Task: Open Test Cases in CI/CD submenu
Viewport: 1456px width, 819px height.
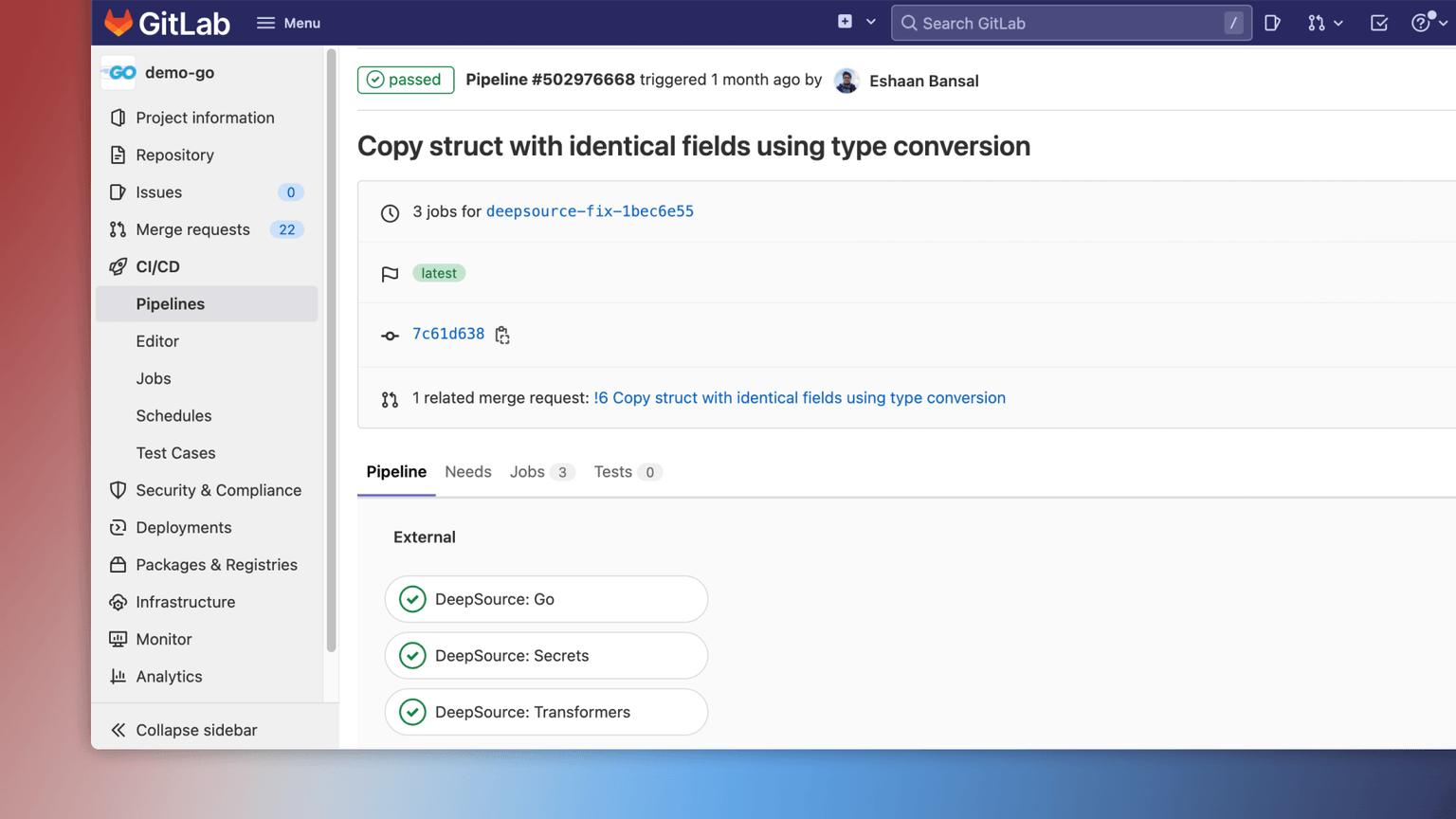Action: pyautogui.click(x=207, y=453)
